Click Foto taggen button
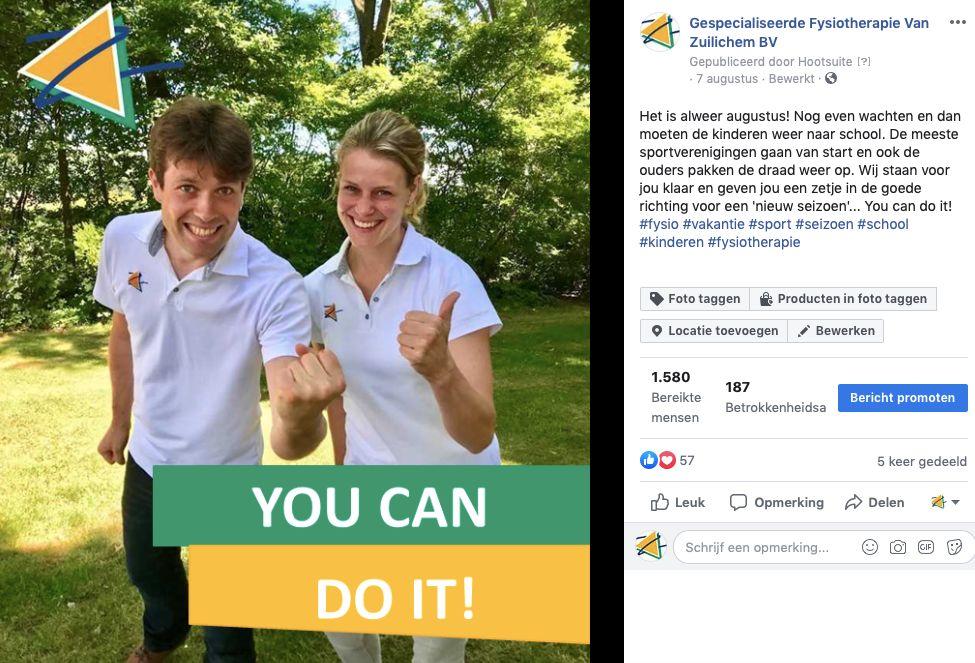This screenshot has width=975, height=663. pyautogui.click(x=695, y=299)
